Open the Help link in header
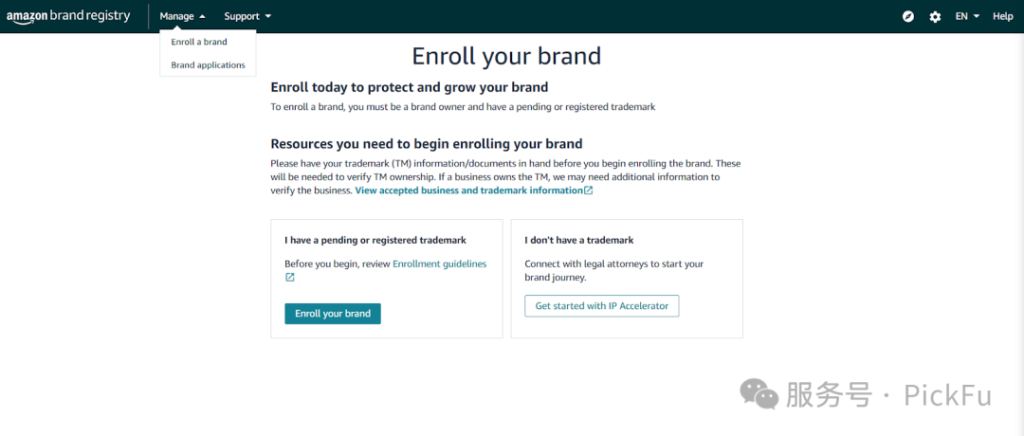The height and width of the screenshot is (436, 1024). [x=1002, y=16]
